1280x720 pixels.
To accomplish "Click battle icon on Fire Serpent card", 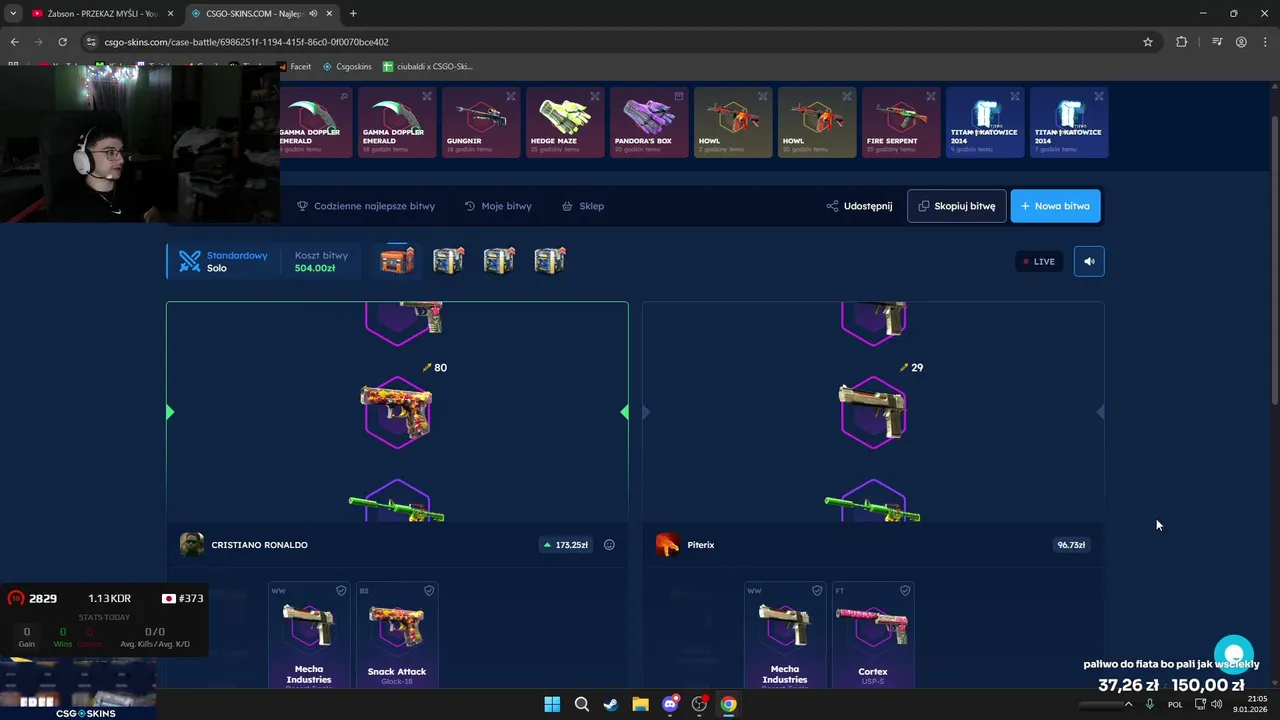I will tap(931, 96).
